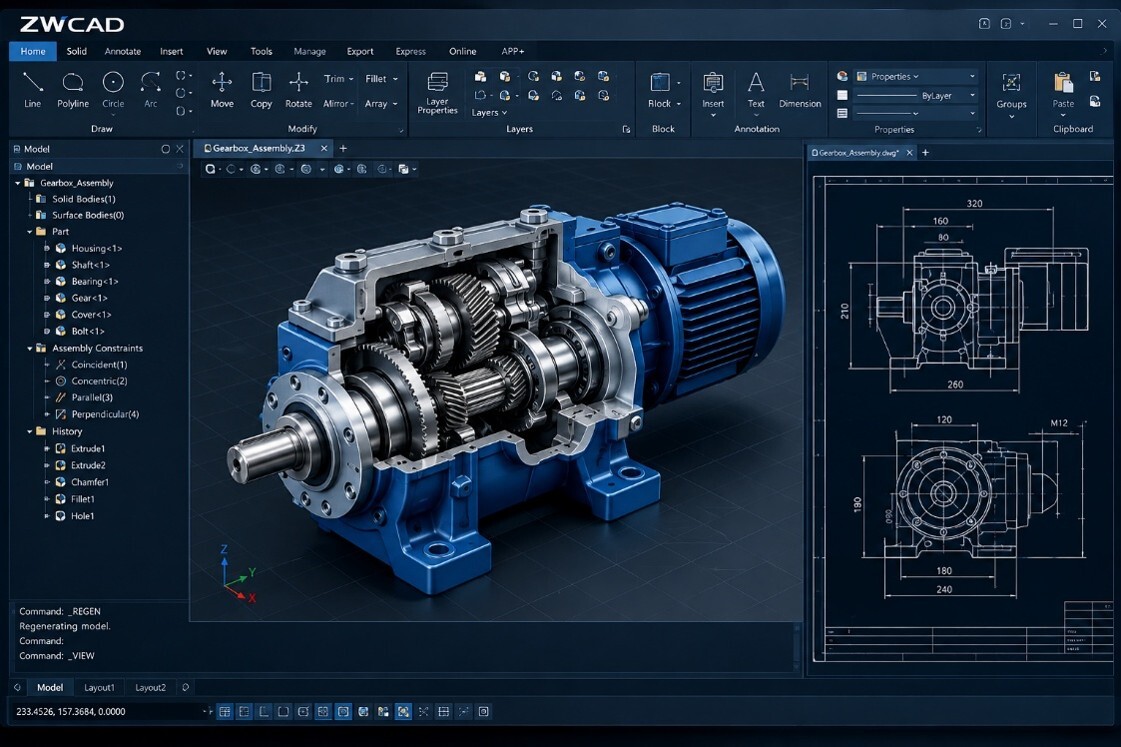The image size is (1121, 747).
Task: Close the Gearbox_Assembly.Z3 tab
Action: [x=324, y=148]
